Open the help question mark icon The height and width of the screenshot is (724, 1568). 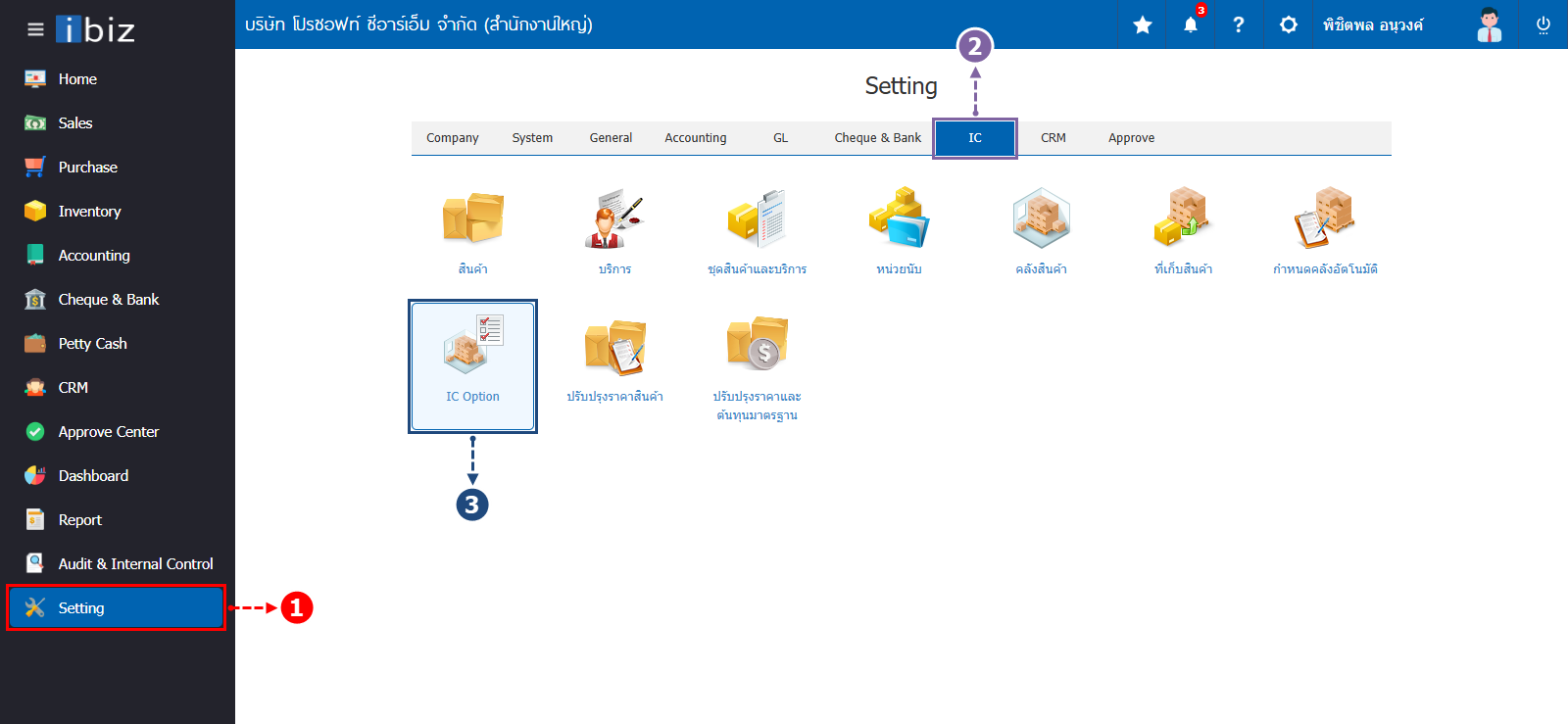[1239, 24]
